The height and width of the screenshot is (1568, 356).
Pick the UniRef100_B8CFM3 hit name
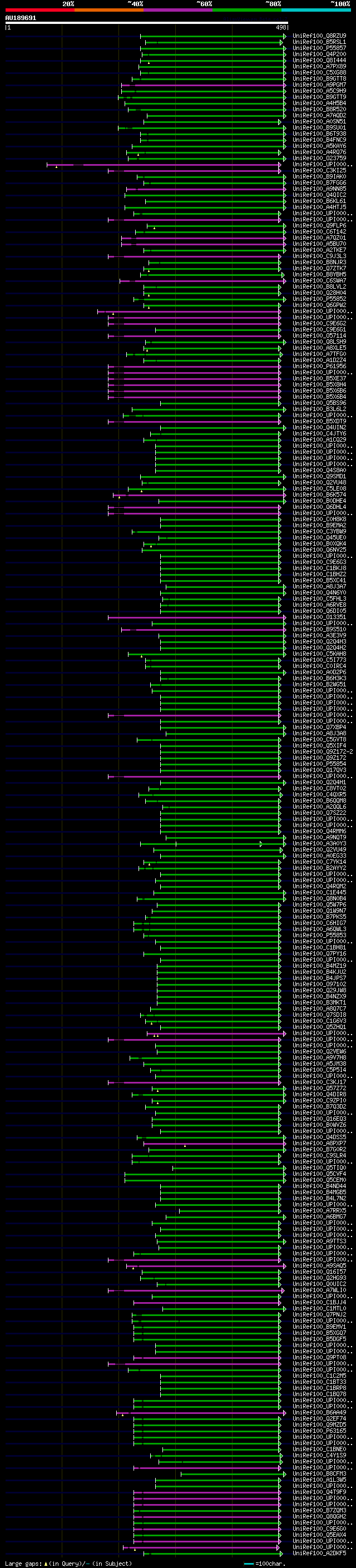[x=319, y=1473]
